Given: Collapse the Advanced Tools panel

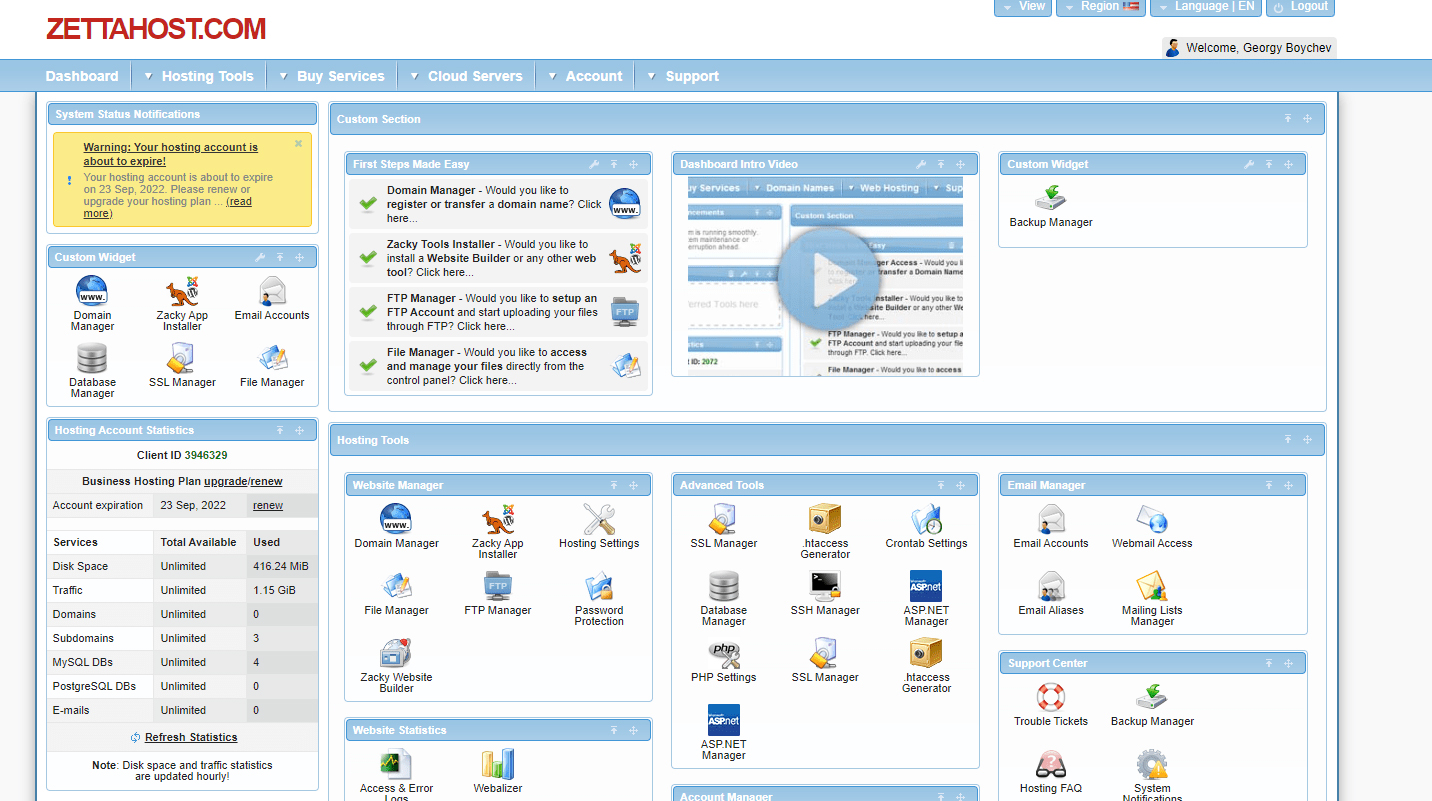Looking at the screenshot, I should click(x=941, y=485).
